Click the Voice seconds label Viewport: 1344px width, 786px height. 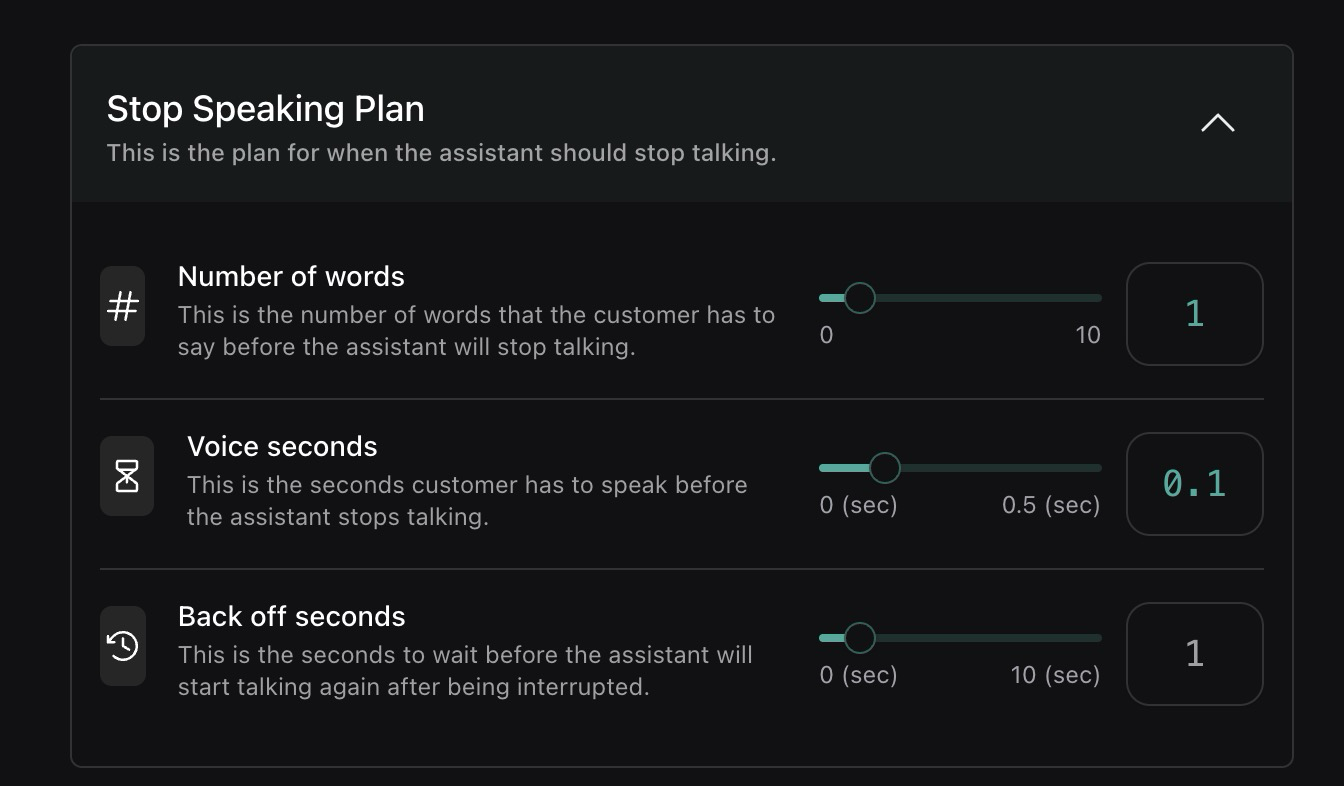point(282,446)
